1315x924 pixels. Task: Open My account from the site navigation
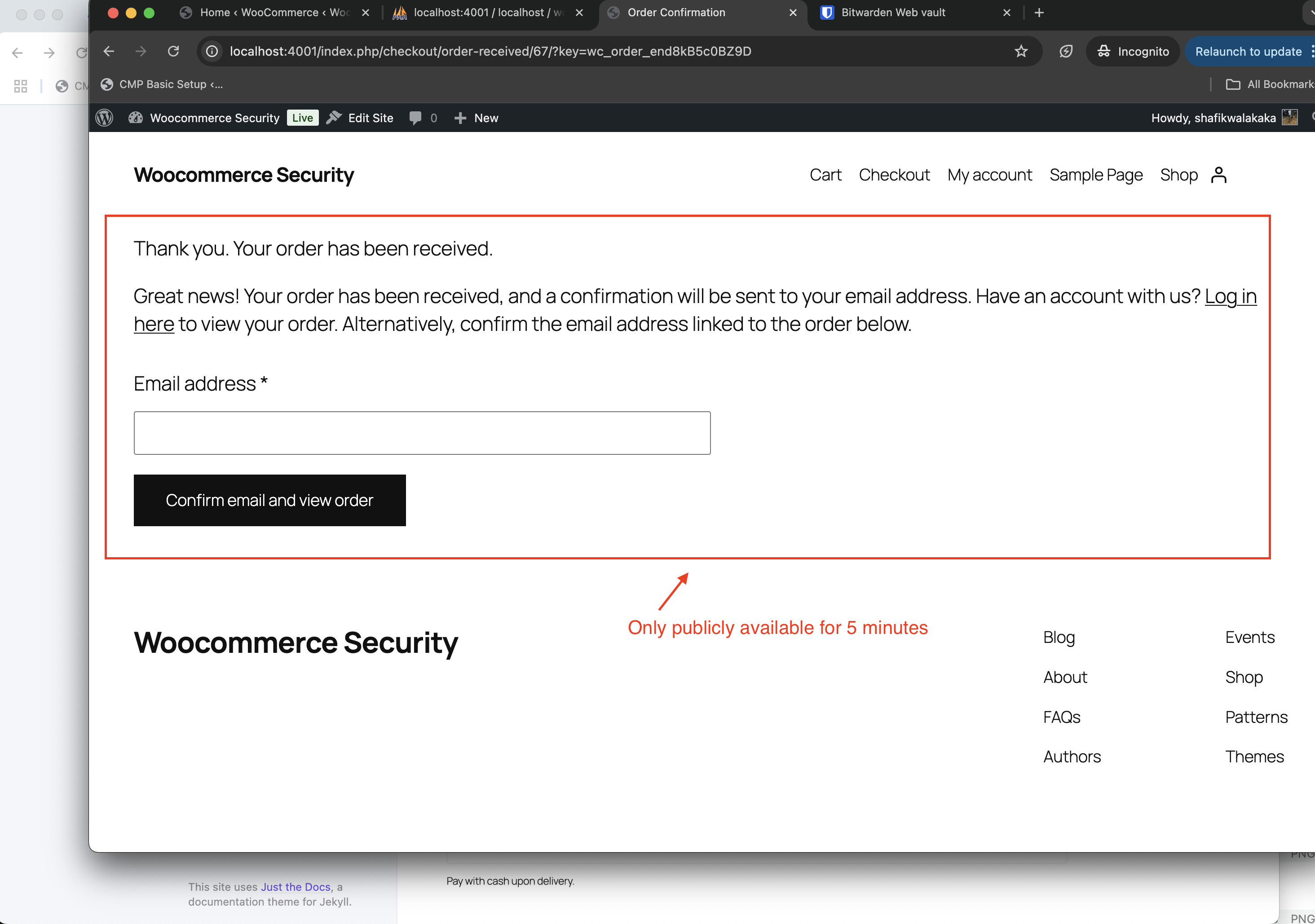[990, 175]
